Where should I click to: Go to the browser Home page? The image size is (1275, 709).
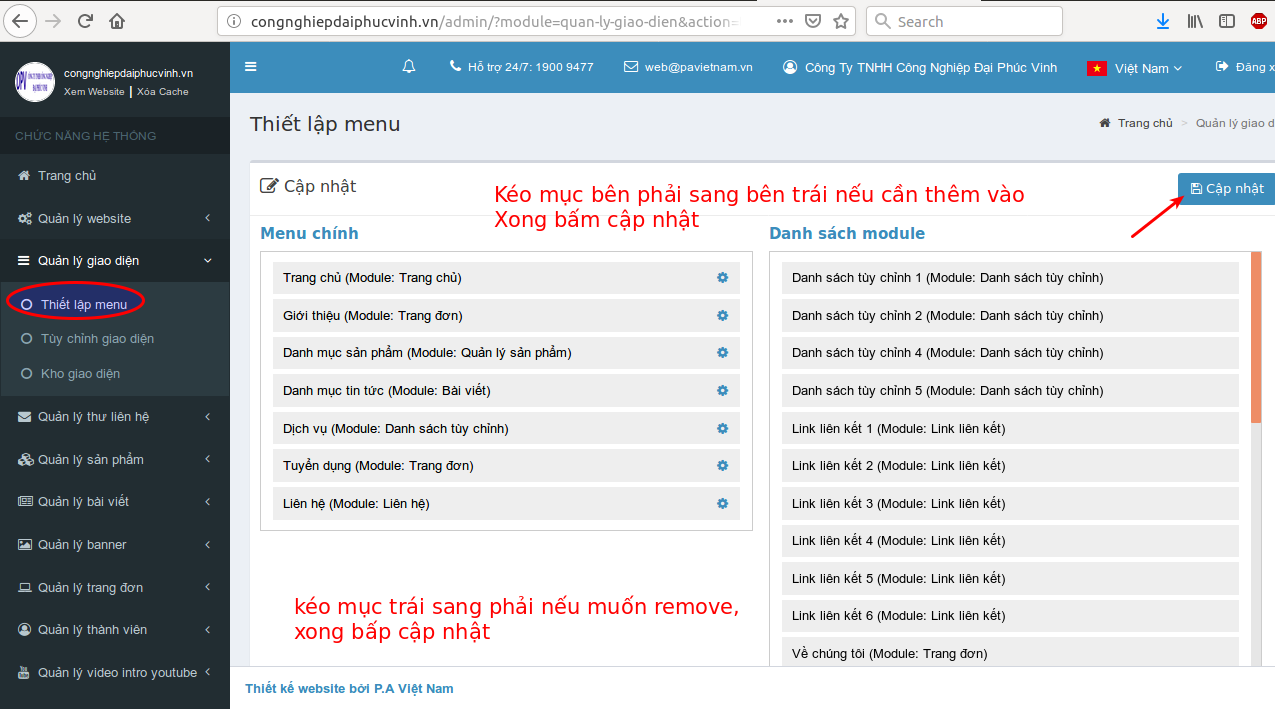pyautogui.click(x=117, y=21)
